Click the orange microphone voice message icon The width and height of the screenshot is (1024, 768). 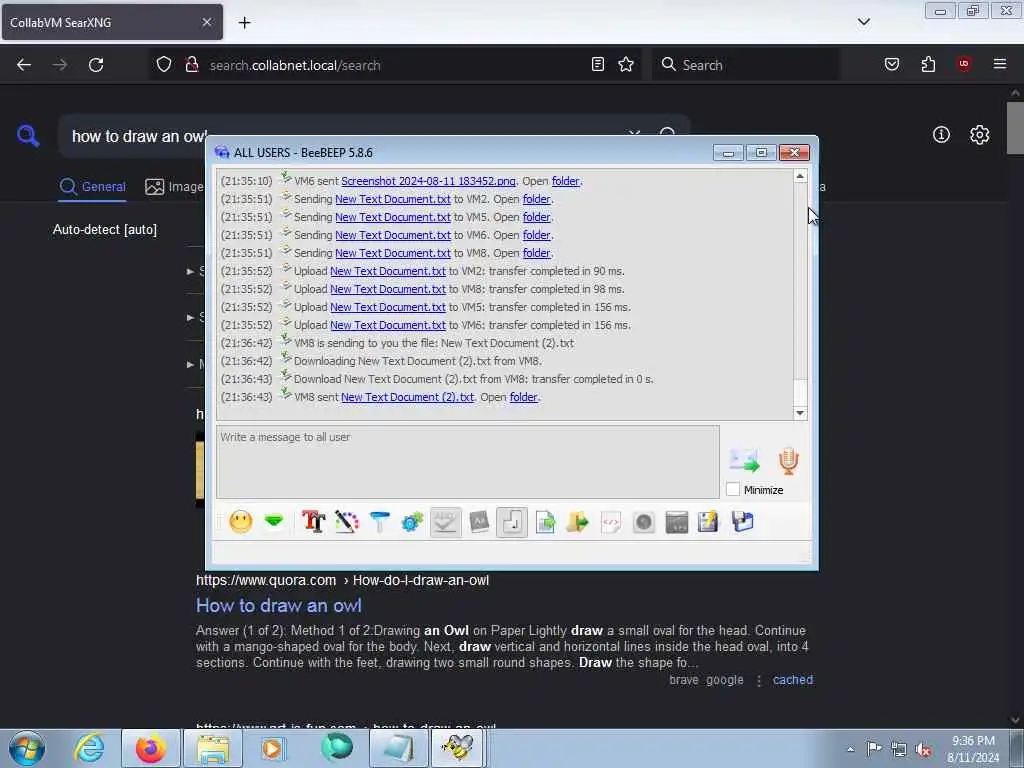[x=789, y=460]
